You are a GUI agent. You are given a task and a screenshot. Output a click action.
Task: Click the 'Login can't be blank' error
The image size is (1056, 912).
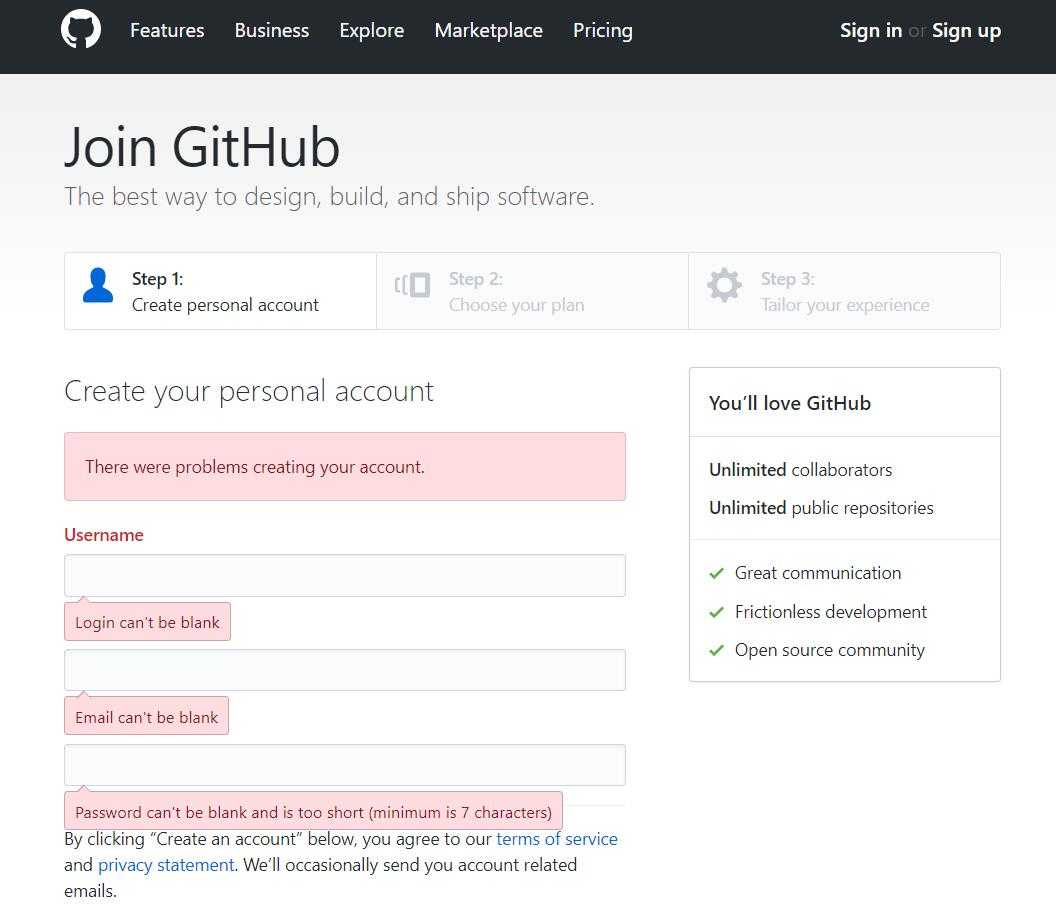click(x=147, y=622)
